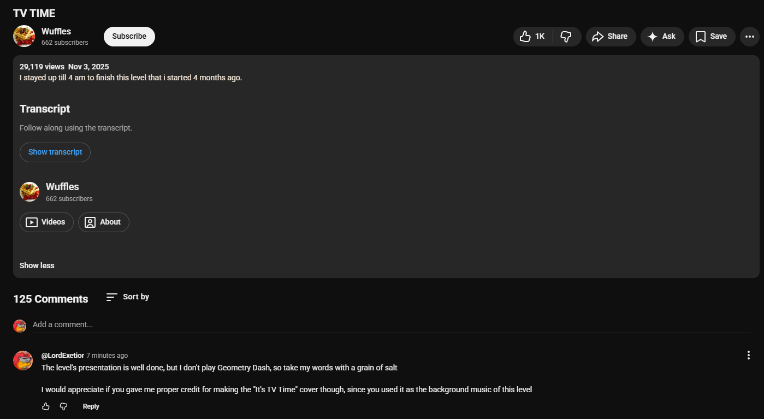Subscribe to the Wuffles channel
764x419 pixels.
point(129,37)
